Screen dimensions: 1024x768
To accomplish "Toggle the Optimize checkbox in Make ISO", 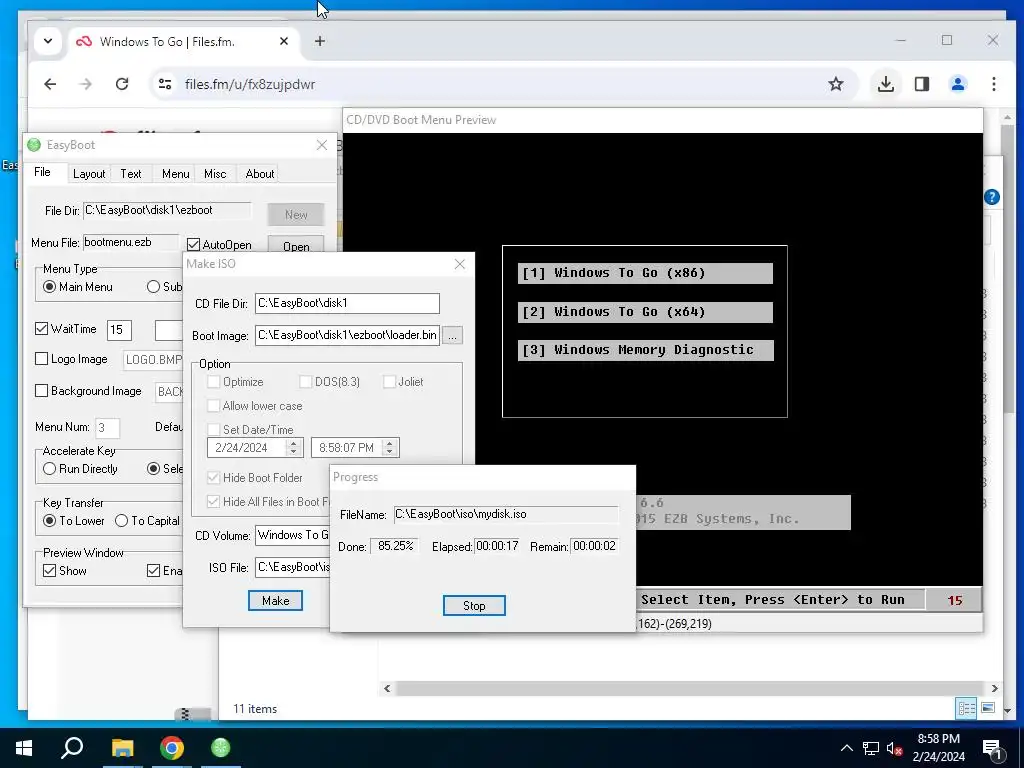I will pyautogui.click(x=214, y=381).
